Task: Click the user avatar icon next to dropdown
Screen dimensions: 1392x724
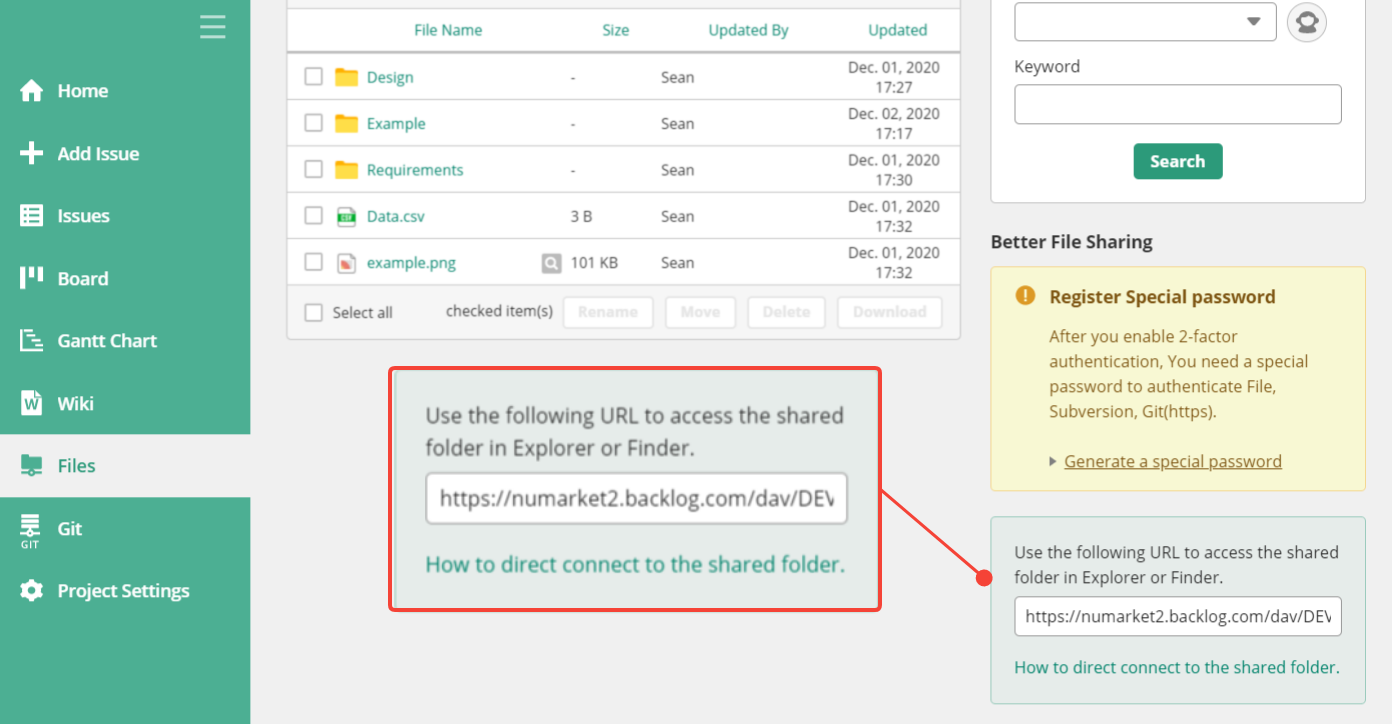Action: pyautogui.click(x=1306, y=22)
